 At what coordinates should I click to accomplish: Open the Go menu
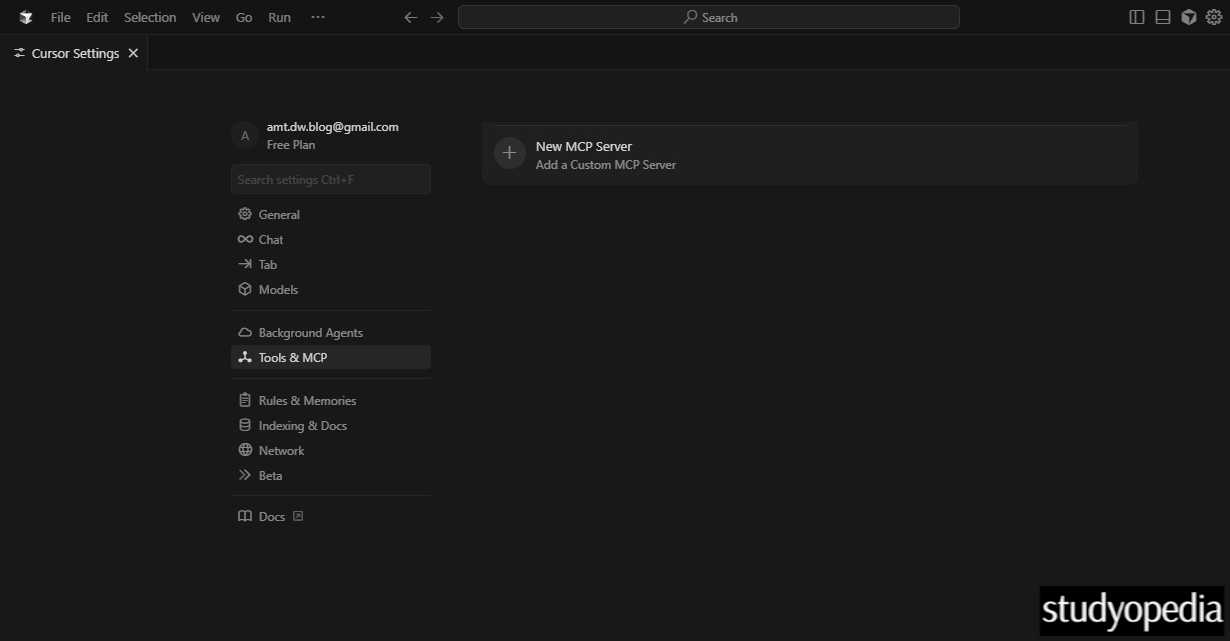click(x=243, y=17)
